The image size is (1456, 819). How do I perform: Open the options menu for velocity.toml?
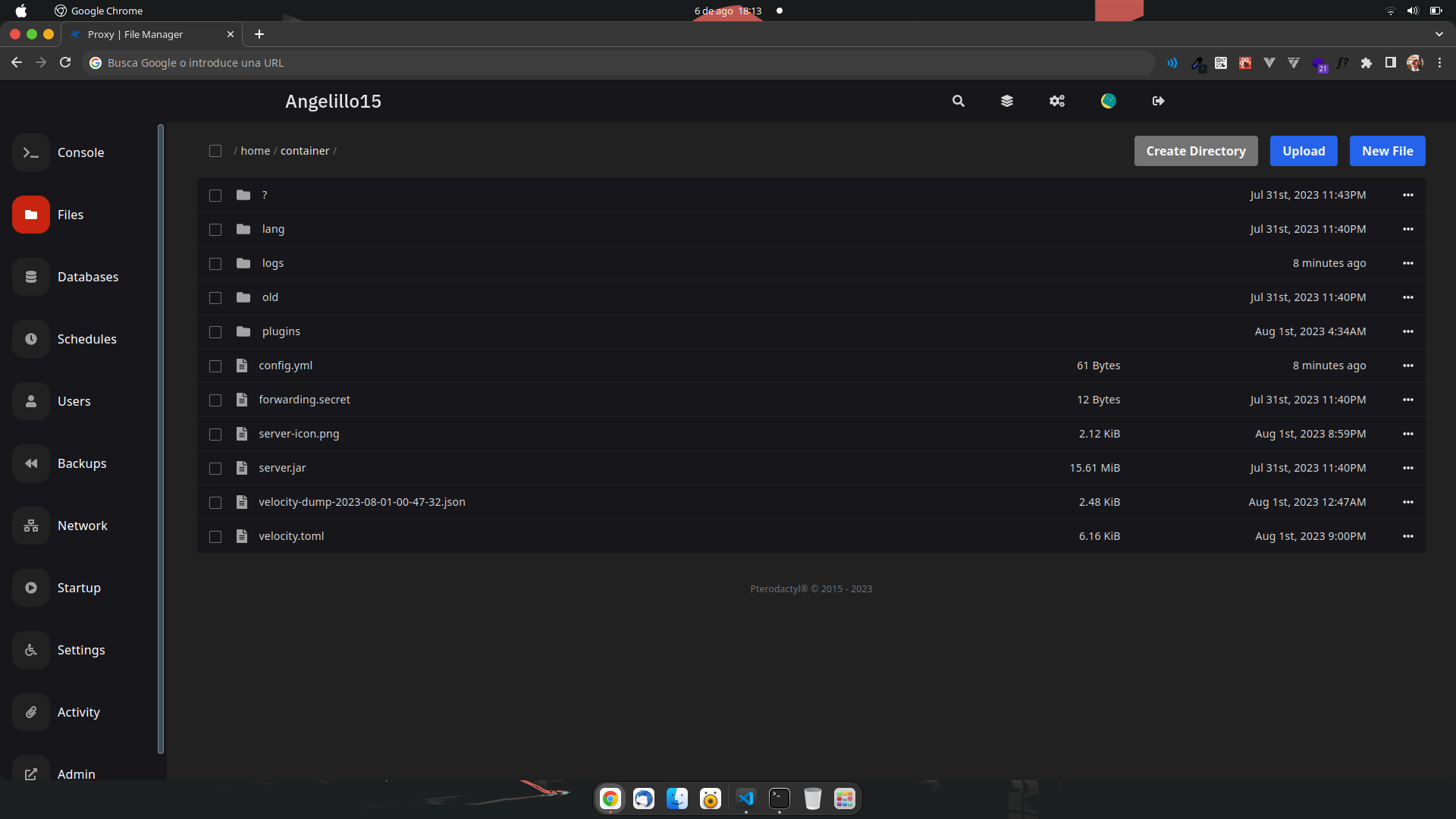pyautogui.click(x=1408, y=536)
